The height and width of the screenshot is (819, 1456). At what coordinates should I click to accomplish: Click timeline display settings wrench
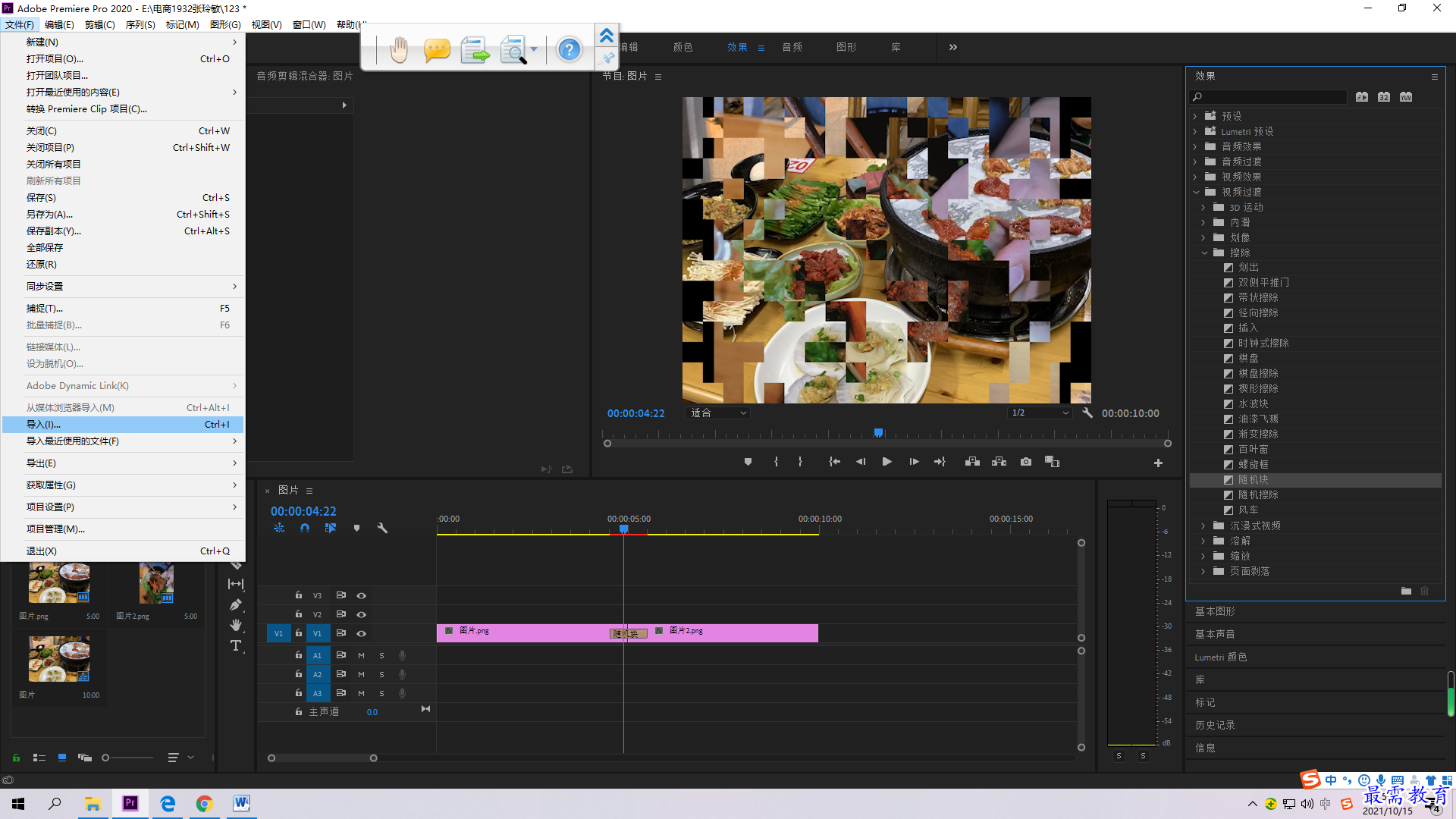click(382, 528)
